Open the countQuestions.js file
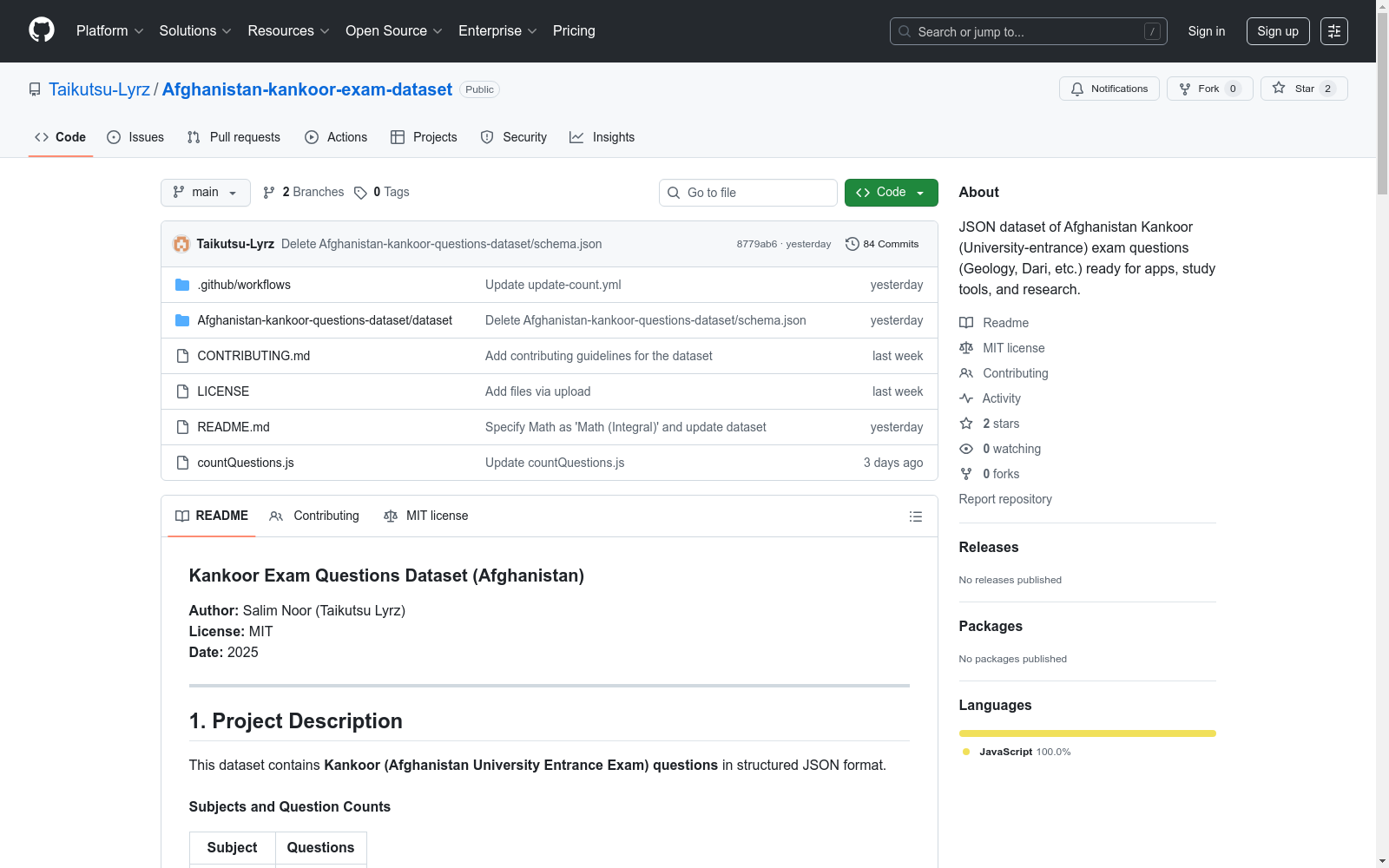 pos(246,463)
